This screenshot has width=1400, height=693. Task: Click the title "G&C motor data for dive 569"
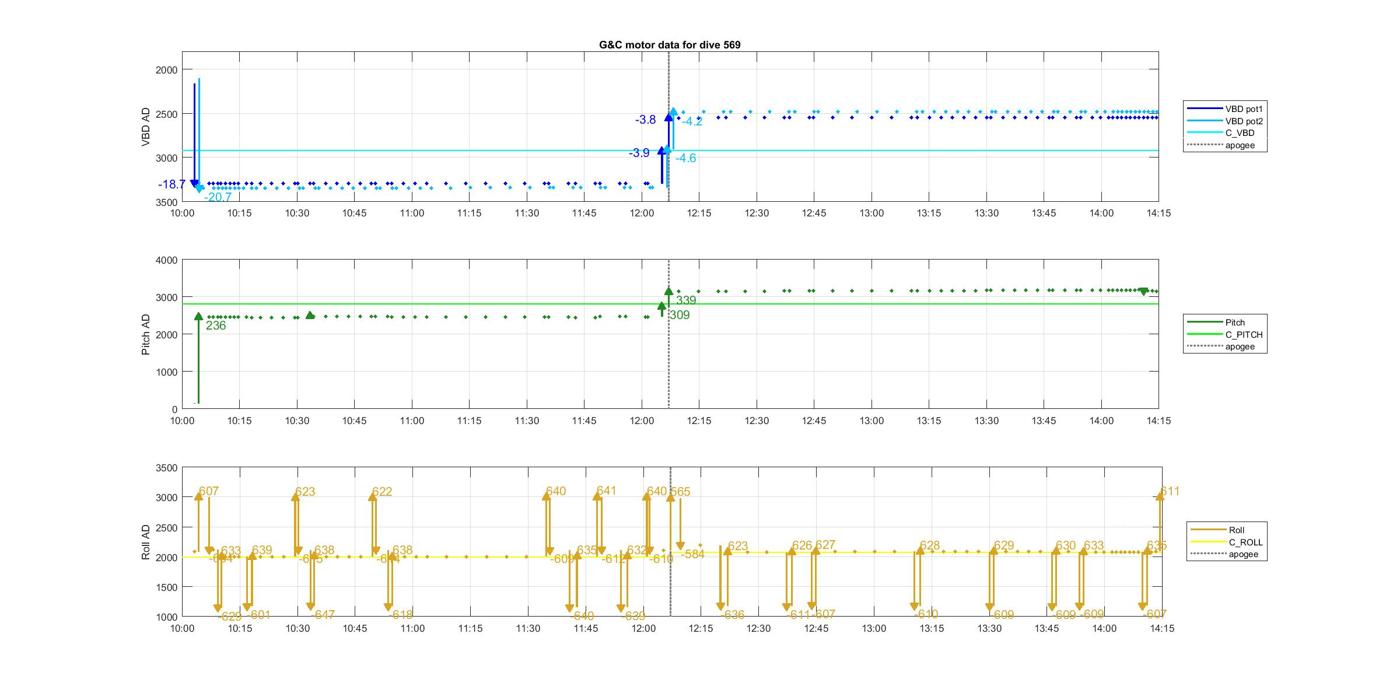click(x=670, y=45)
